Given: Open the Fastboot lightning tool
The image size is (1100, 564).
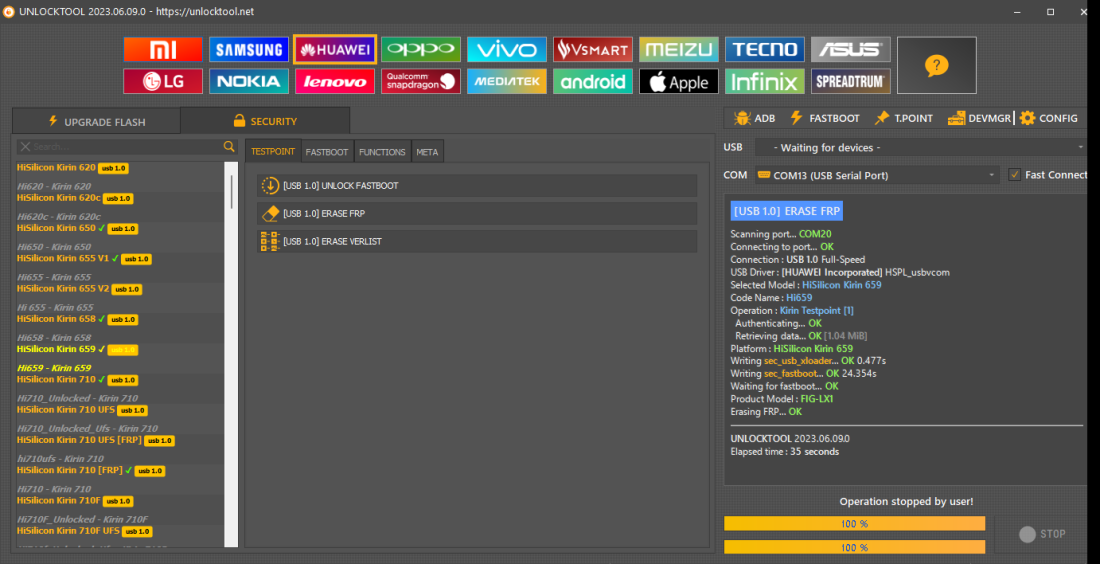Looking at the screenshot, I should [824, 118].
